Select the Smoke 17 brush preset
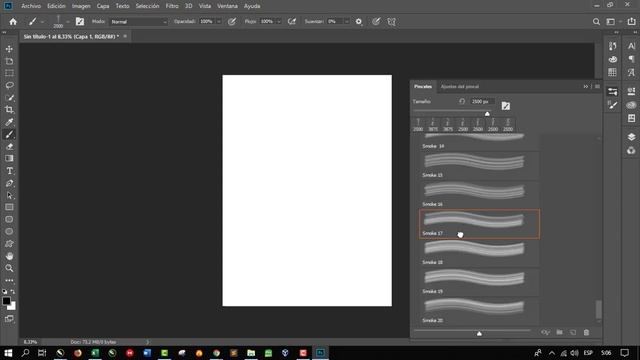Screen dimensions: 640x360 (479, 224)
